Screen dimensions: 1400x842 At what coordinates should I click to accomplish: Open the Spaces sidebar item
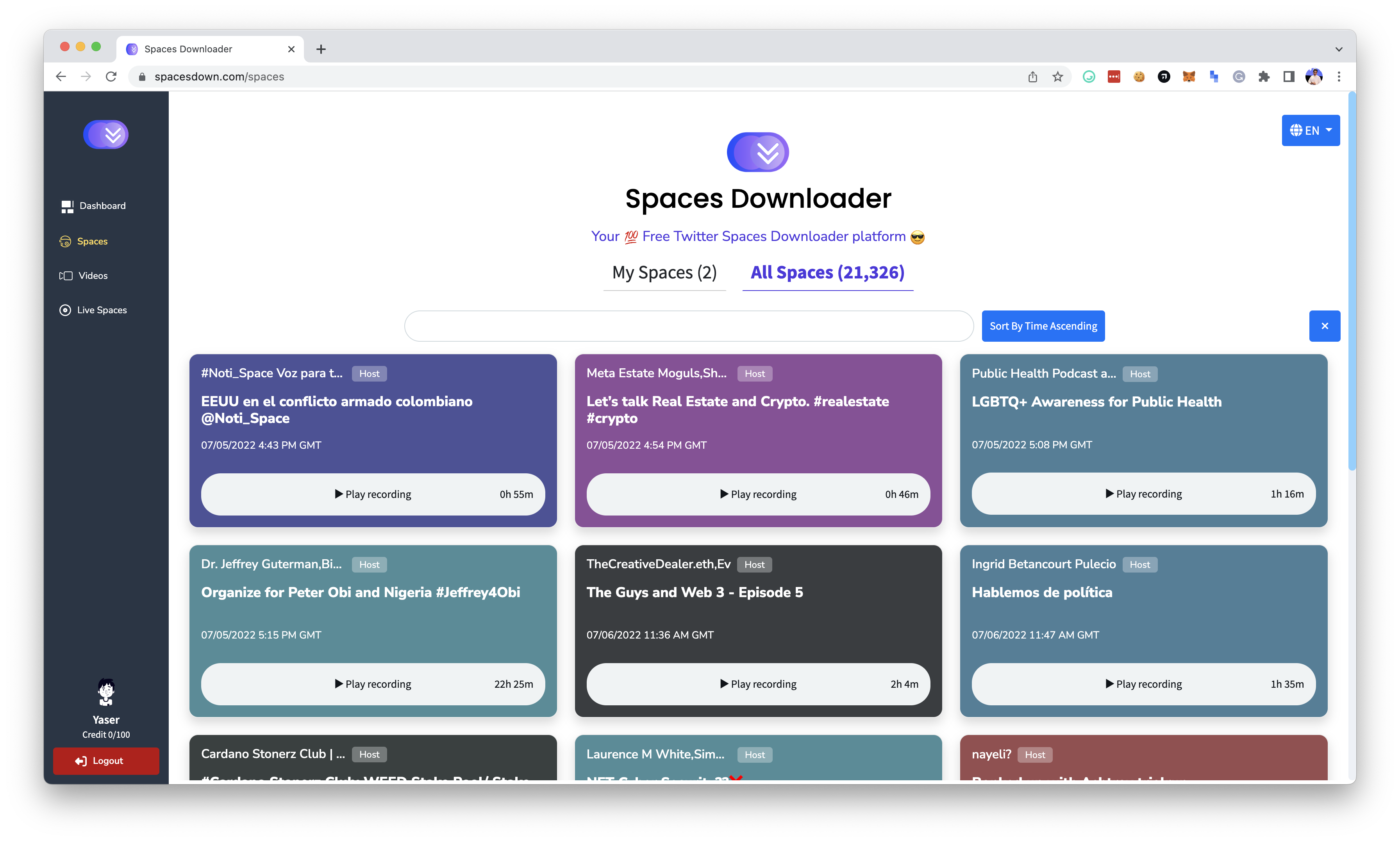tap(84, 241)
